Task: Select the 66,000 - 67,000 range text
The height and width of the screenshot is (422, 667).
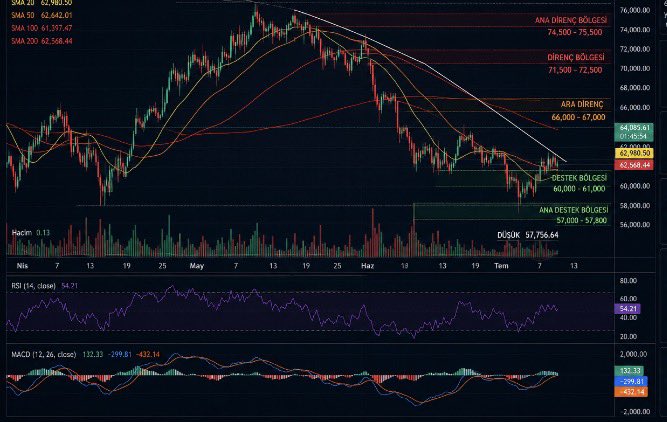Action: coord(578,117)
